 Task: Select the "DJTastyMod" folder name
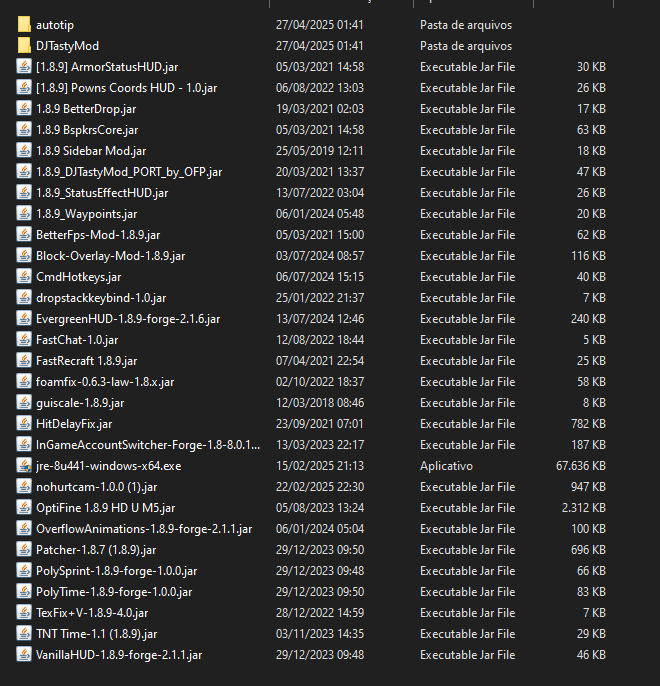[x=67, y=46]
